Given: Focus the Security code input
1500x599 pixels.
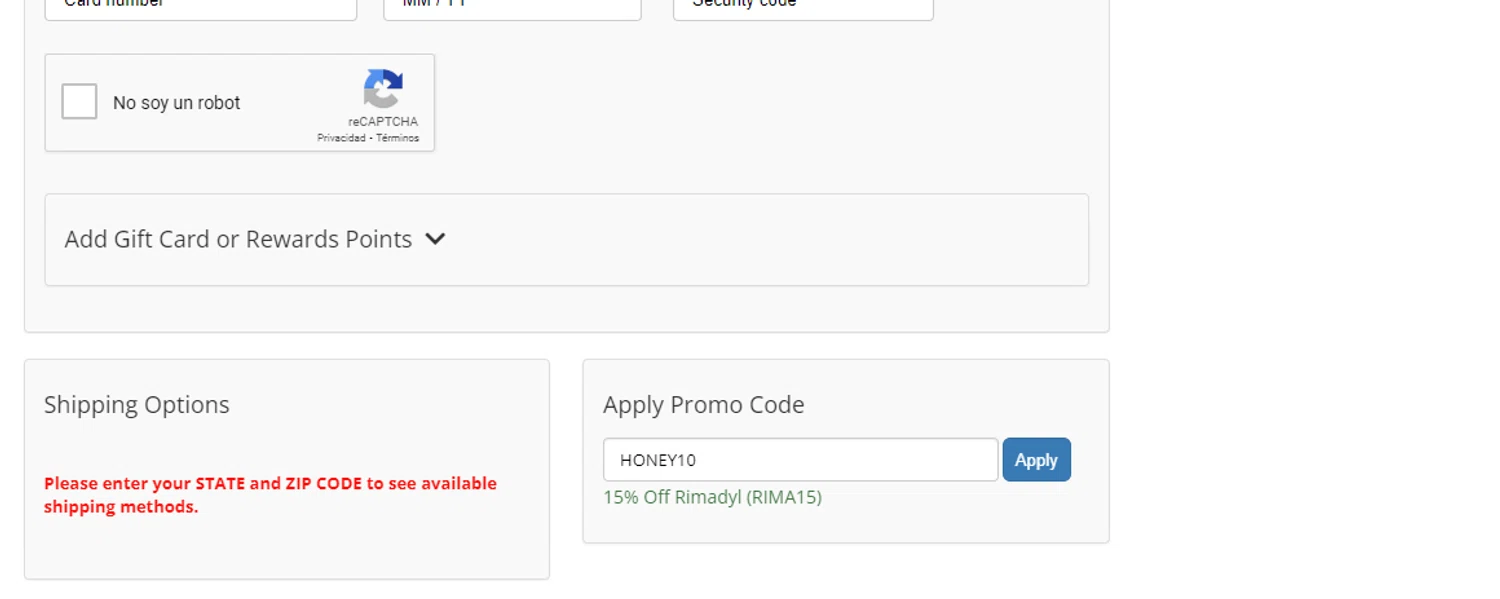Looking at the screenshot, I should point(803,8).
